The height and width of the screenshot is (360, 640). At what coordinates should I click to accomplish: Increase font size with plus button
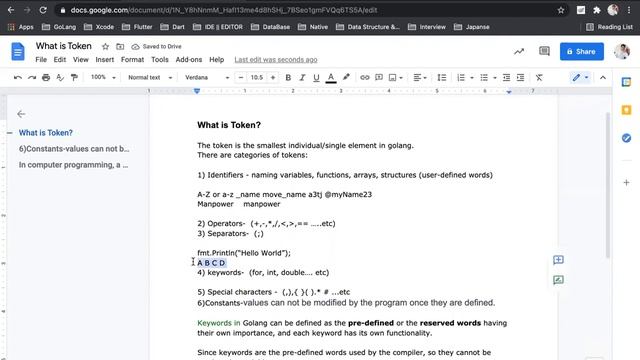[x=273, y=78]
